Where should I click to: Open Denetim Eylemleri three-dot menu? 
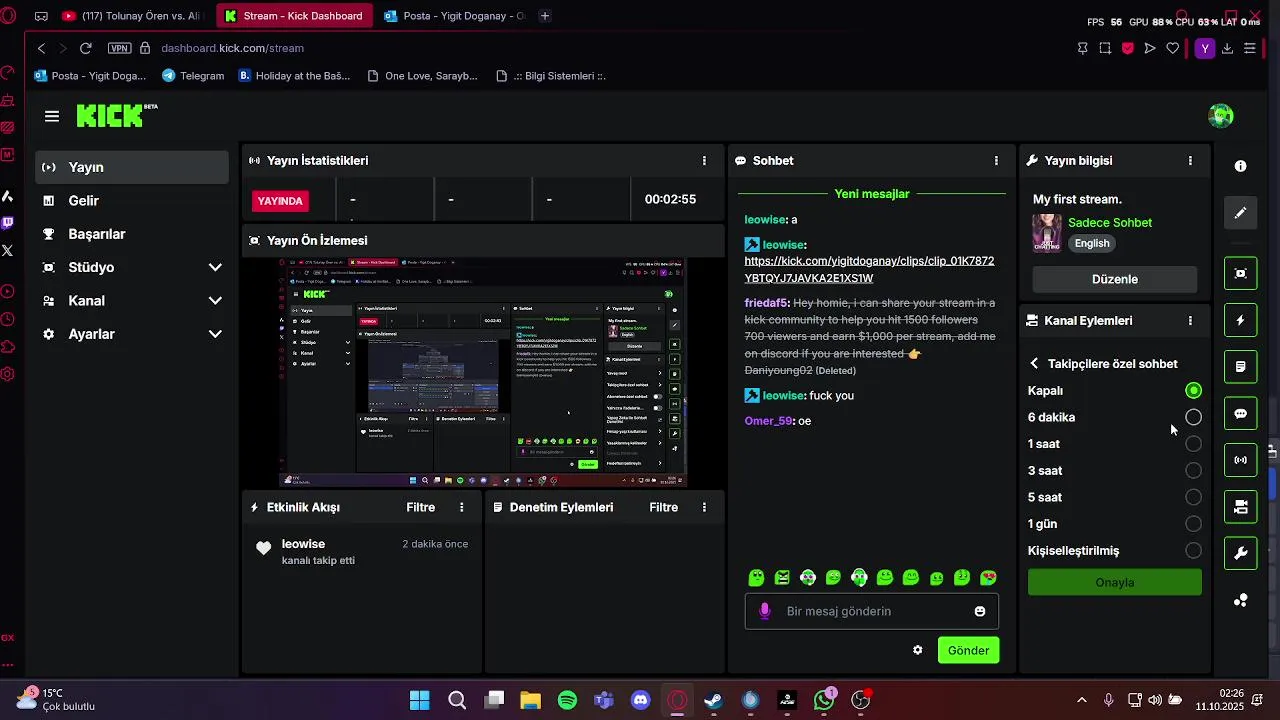point(704,507)
